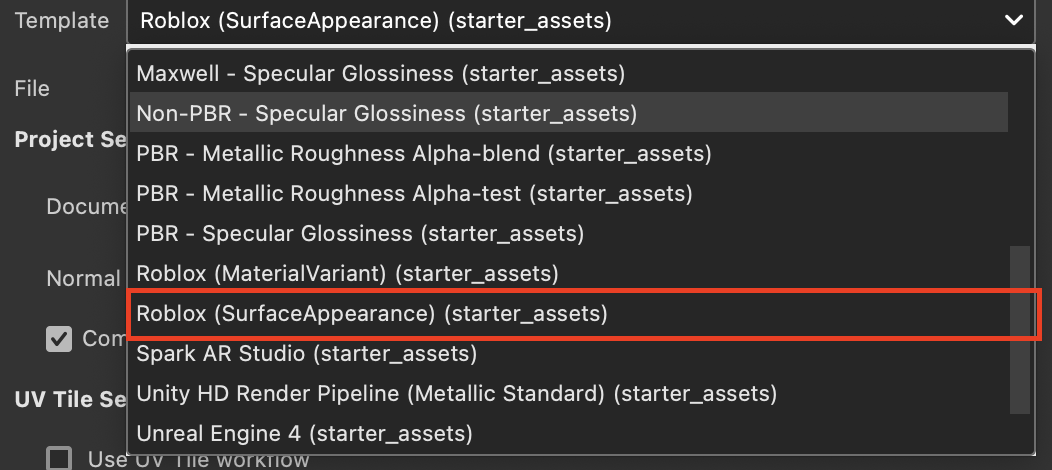
Task: Pick PBR - Metallic Roughness Alpha-blend
Action: coord(423,153)
